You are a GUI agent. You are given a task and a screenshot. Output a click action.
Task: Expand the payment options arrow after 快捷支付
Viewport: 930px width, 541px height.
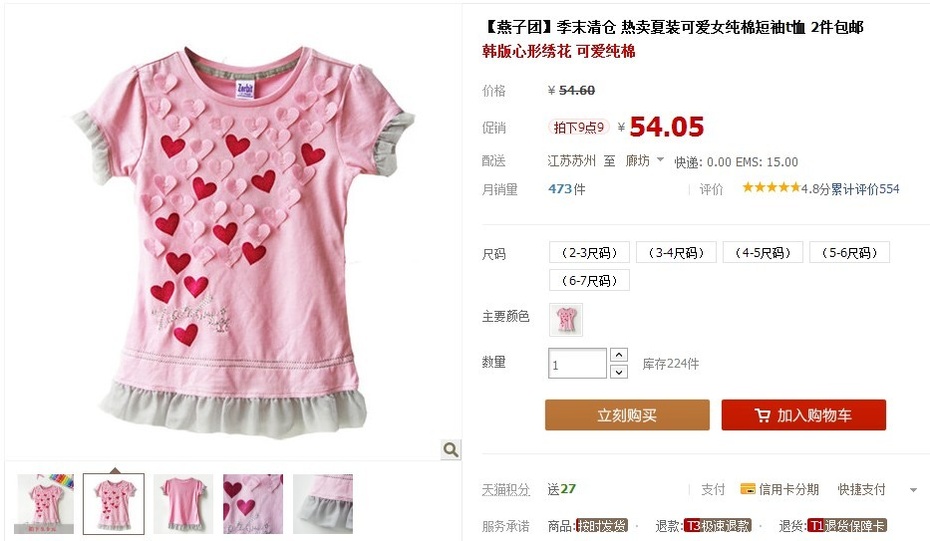tap(913, 490)
